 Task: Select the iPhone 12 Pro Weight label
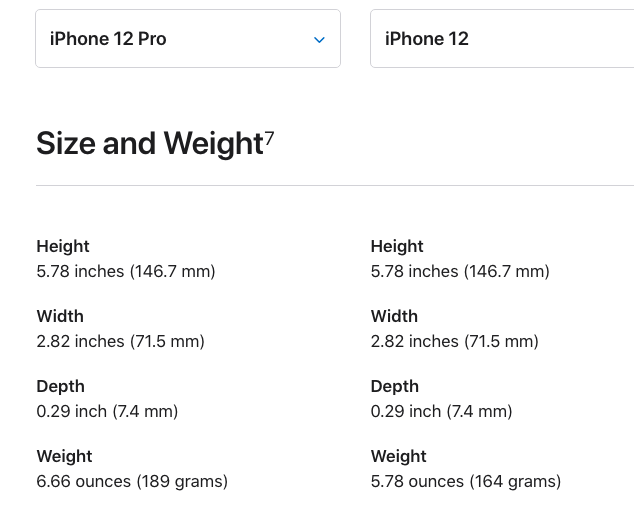(x=64, y=456)
